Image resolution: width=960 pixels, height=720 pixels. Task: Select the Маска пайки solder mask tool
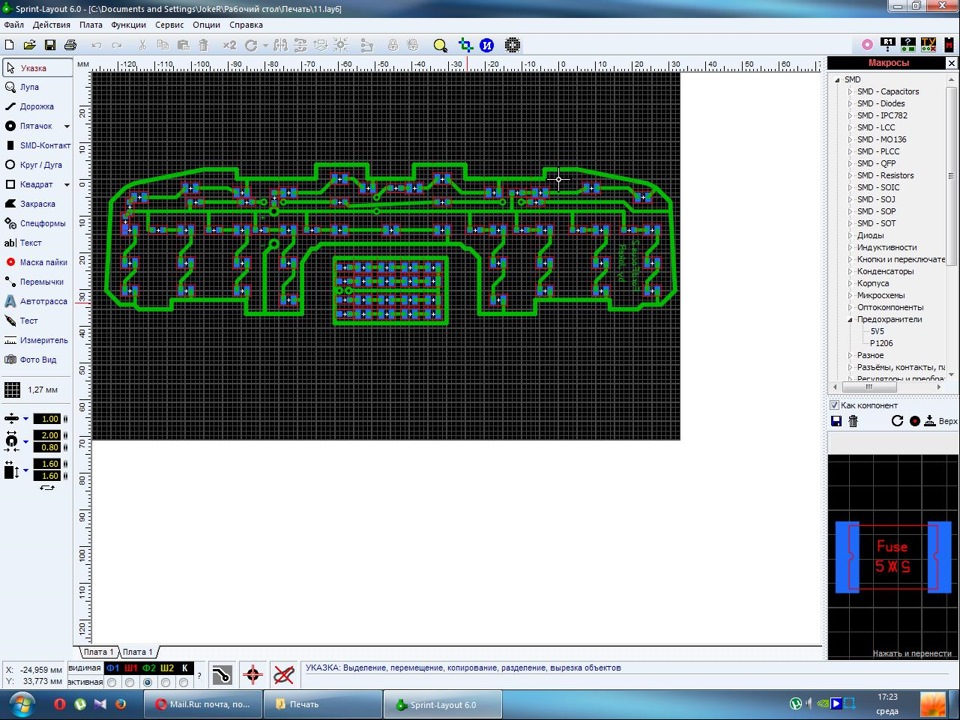36,262
